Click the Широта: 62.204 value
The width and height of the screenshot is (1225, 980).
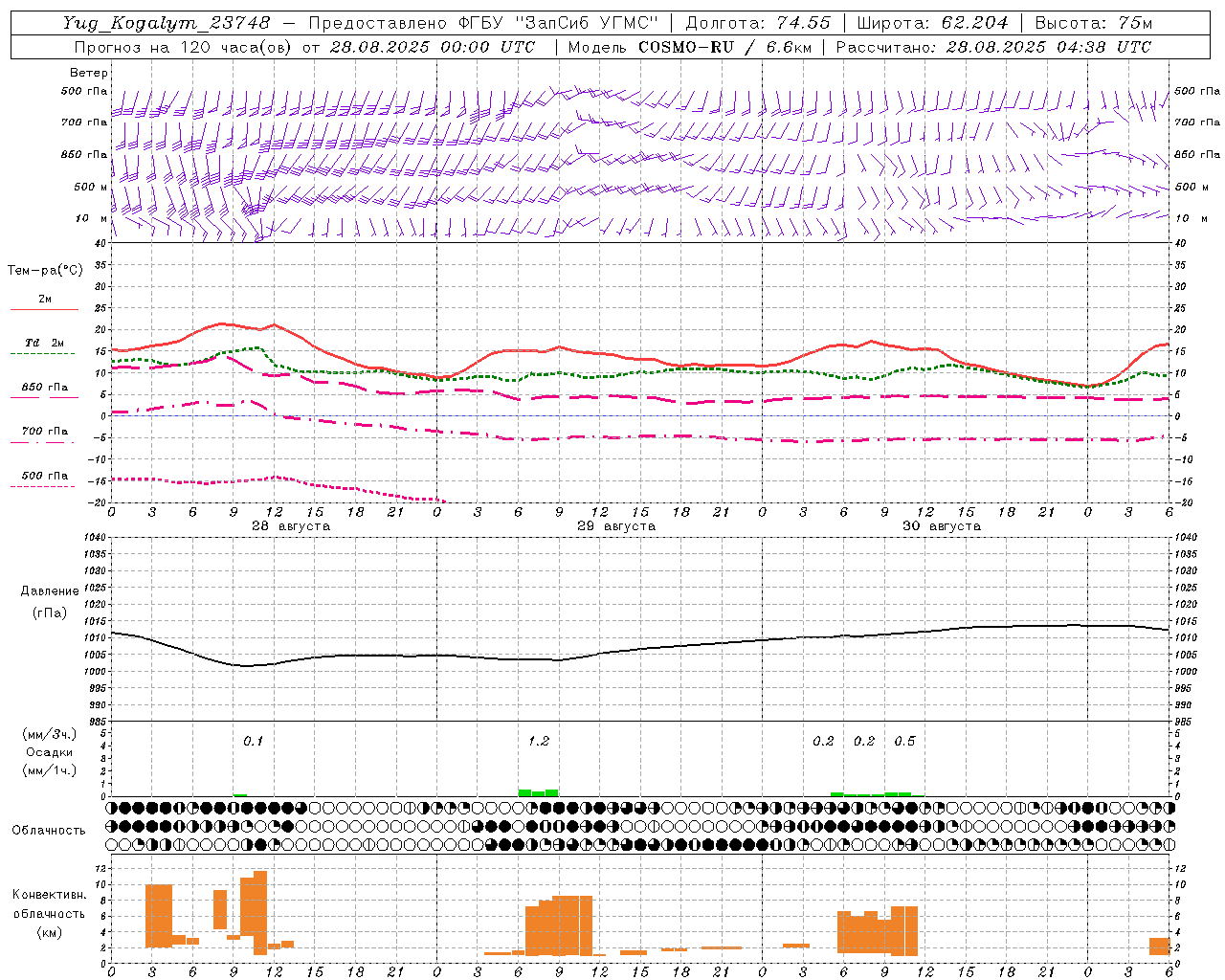[932, 23]
